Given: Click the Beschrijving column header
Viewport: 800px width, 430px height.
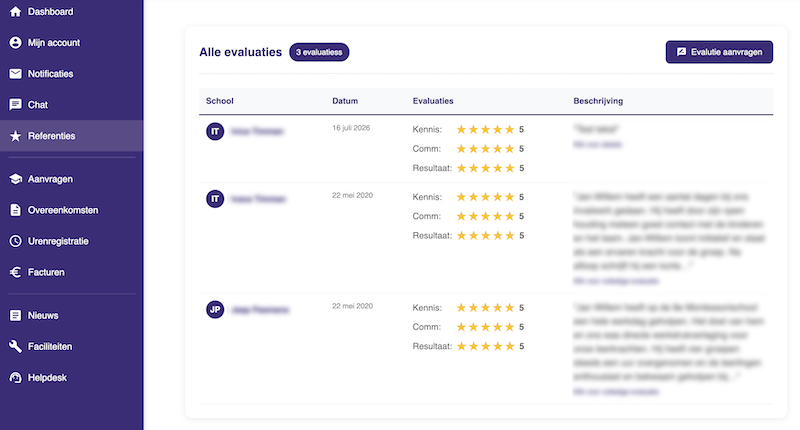Looking at the screenshot, I should pos(598,101).
